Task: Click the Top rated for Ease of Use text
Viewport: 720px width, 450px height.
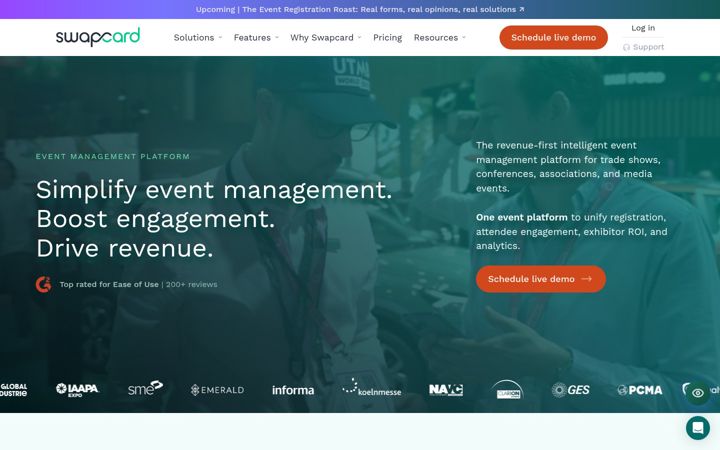Action: (109, 284)
